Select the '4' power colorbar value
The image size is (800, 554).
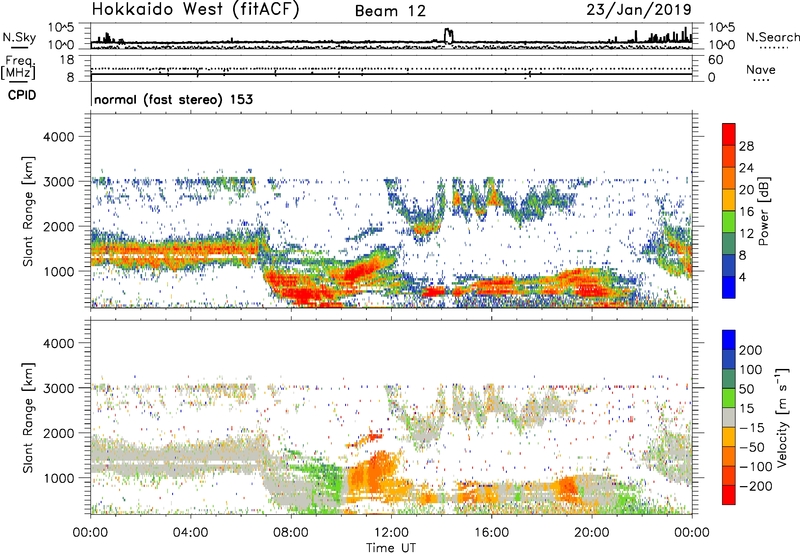742,277
